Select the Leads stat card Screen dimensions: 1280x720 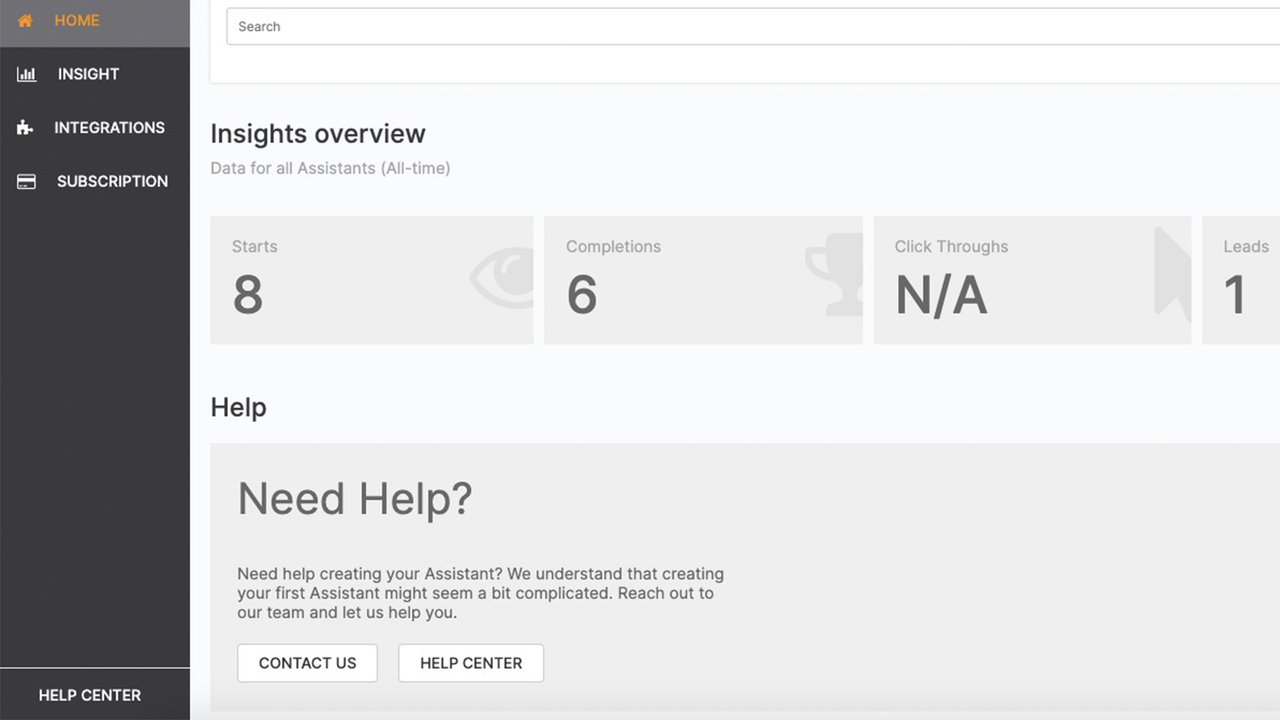tap(1241, 280)
